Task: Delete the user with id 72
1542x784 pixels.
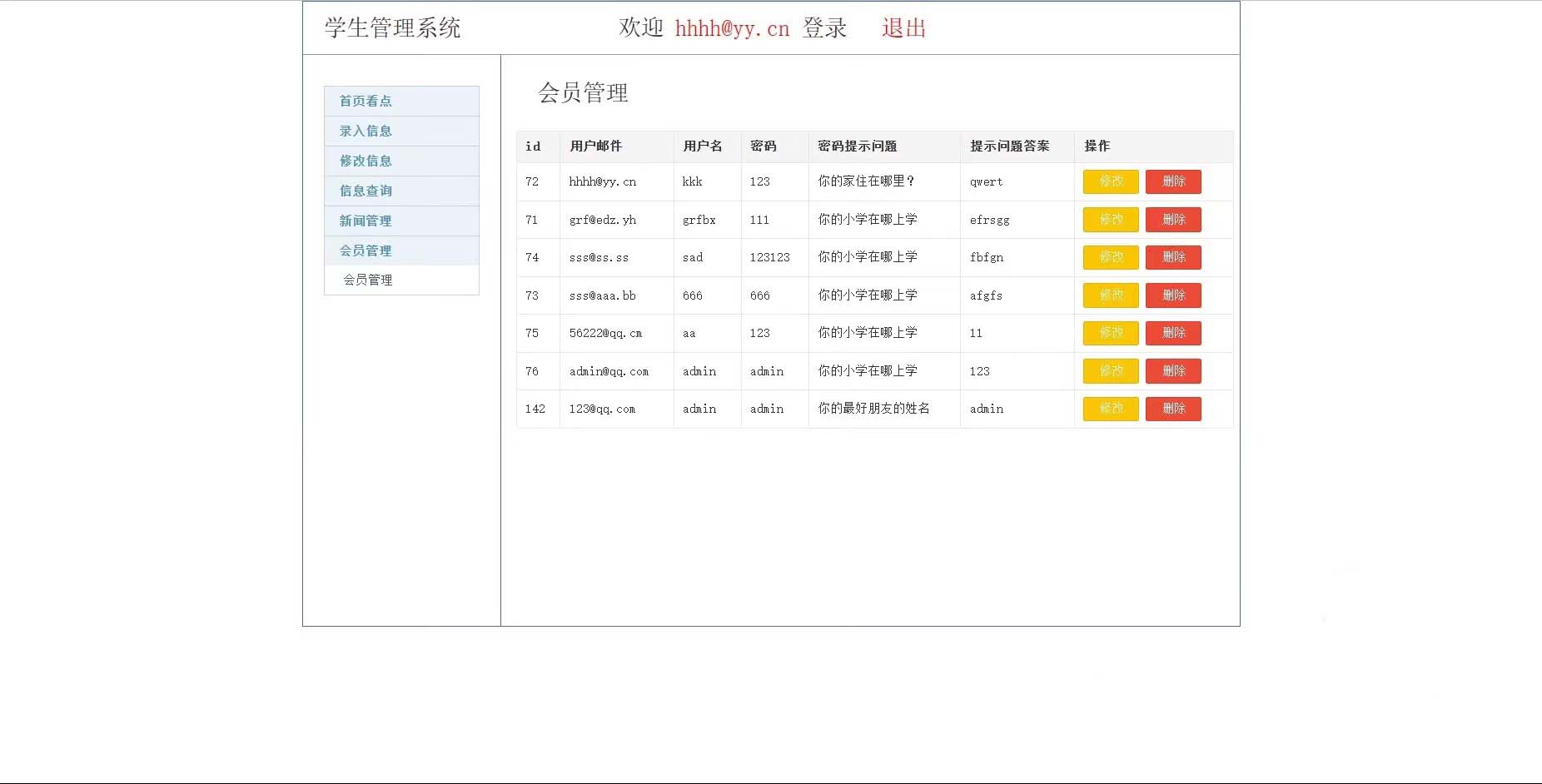Action: click(x=1173, y=181)
